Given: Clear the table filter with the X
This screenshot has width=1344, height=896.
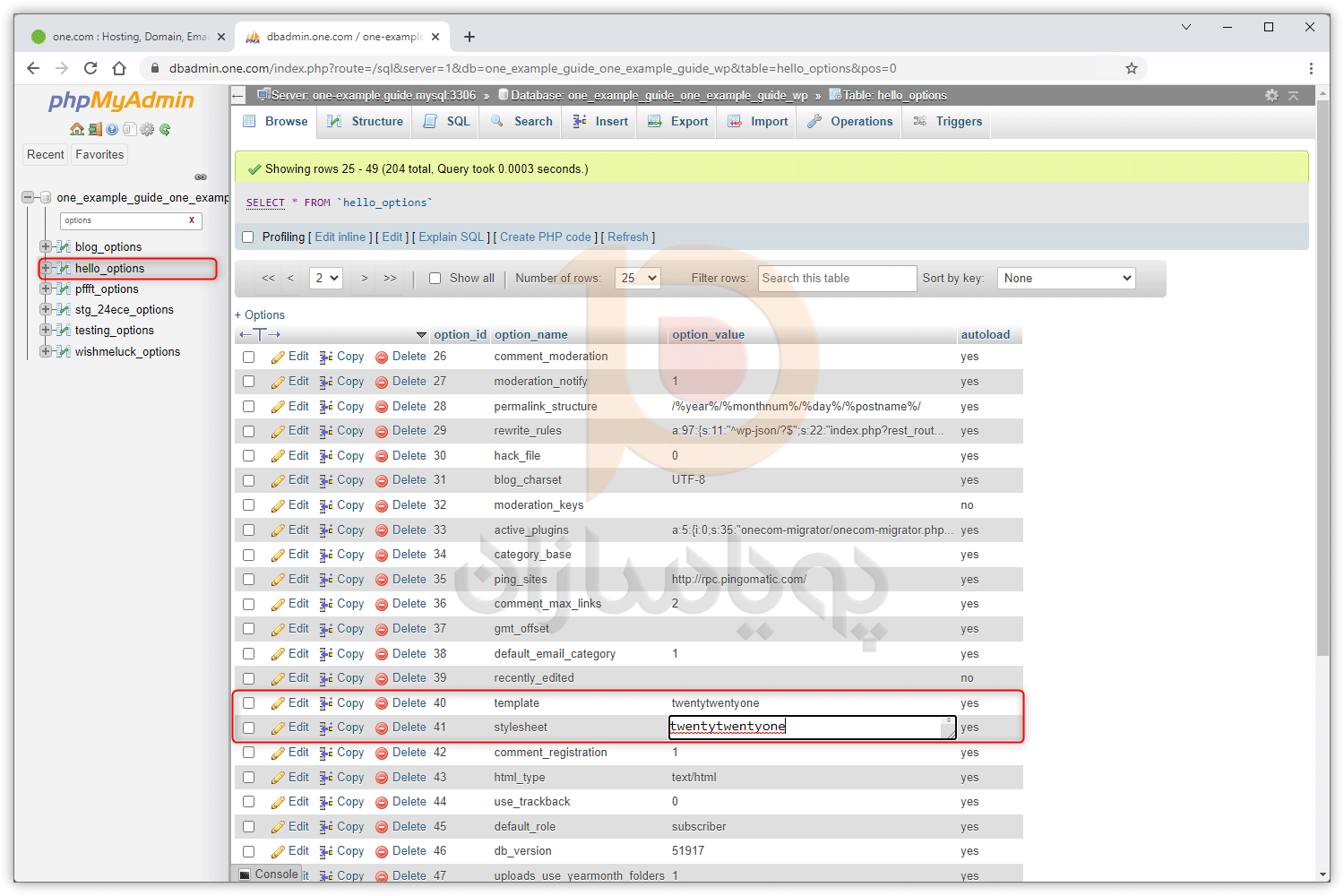Looking at the screenshot, I should tap(191, 220).
